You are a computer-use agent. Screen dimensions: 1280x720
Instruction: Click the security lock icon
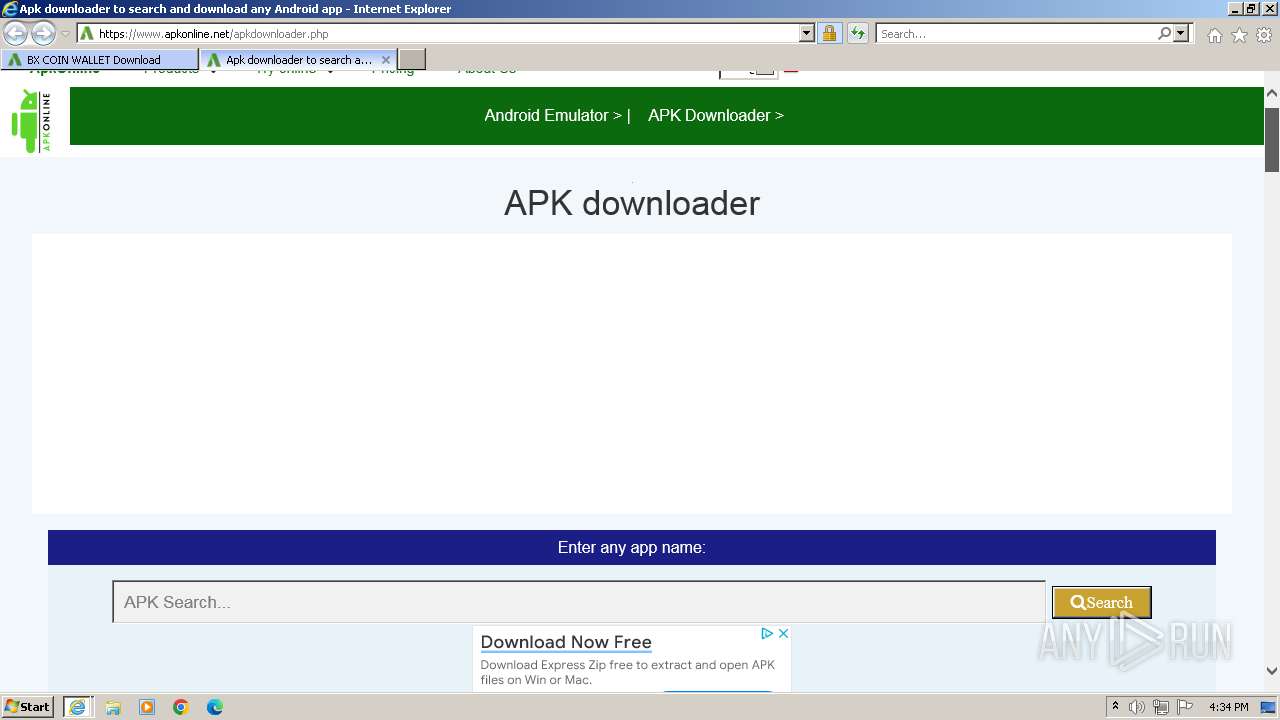point(829,33)
